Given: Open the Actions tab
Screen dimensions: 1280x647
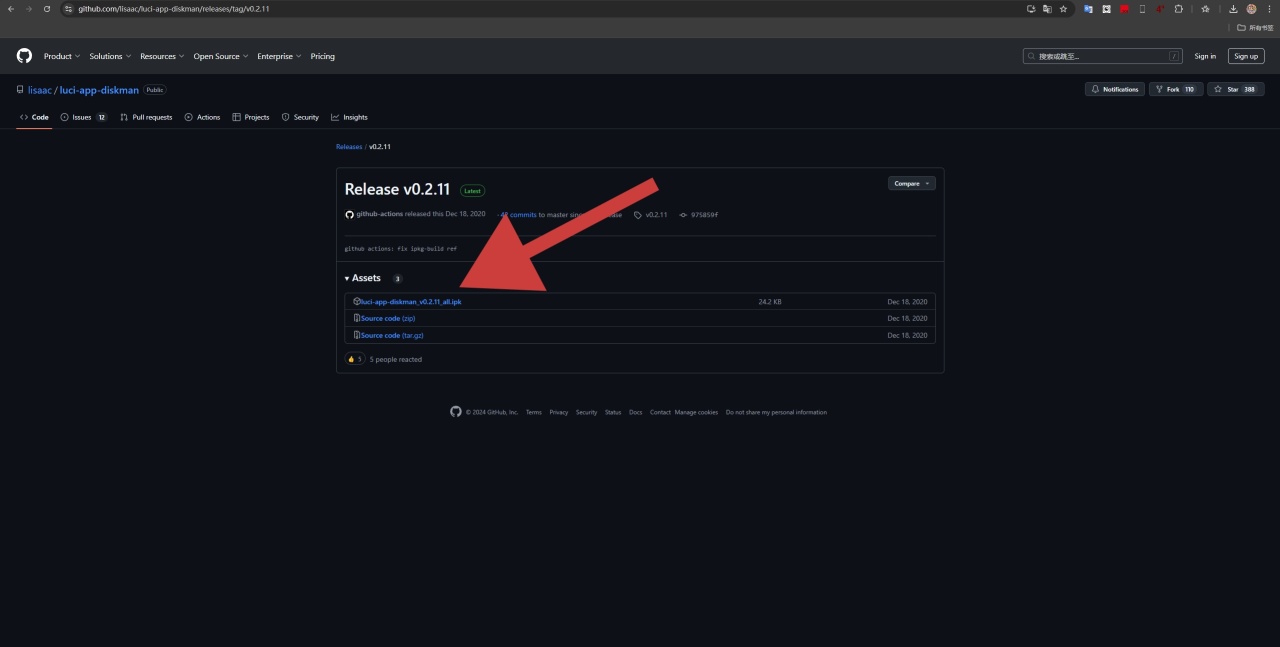Looking at the screenshot, I should click(202, 117).
